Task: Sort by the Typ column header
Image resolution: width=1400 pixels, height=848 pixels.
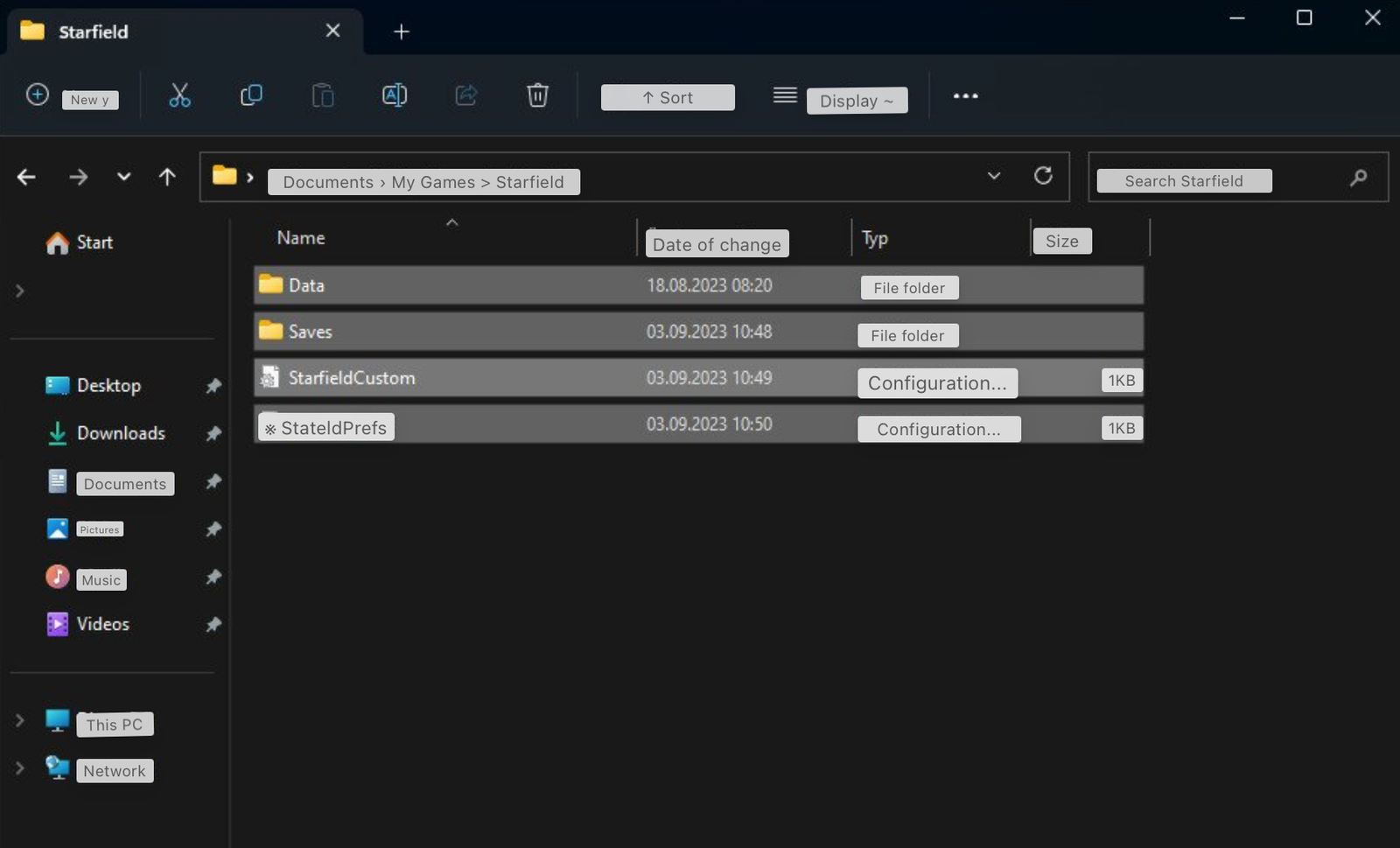Action: pos(875,239)
